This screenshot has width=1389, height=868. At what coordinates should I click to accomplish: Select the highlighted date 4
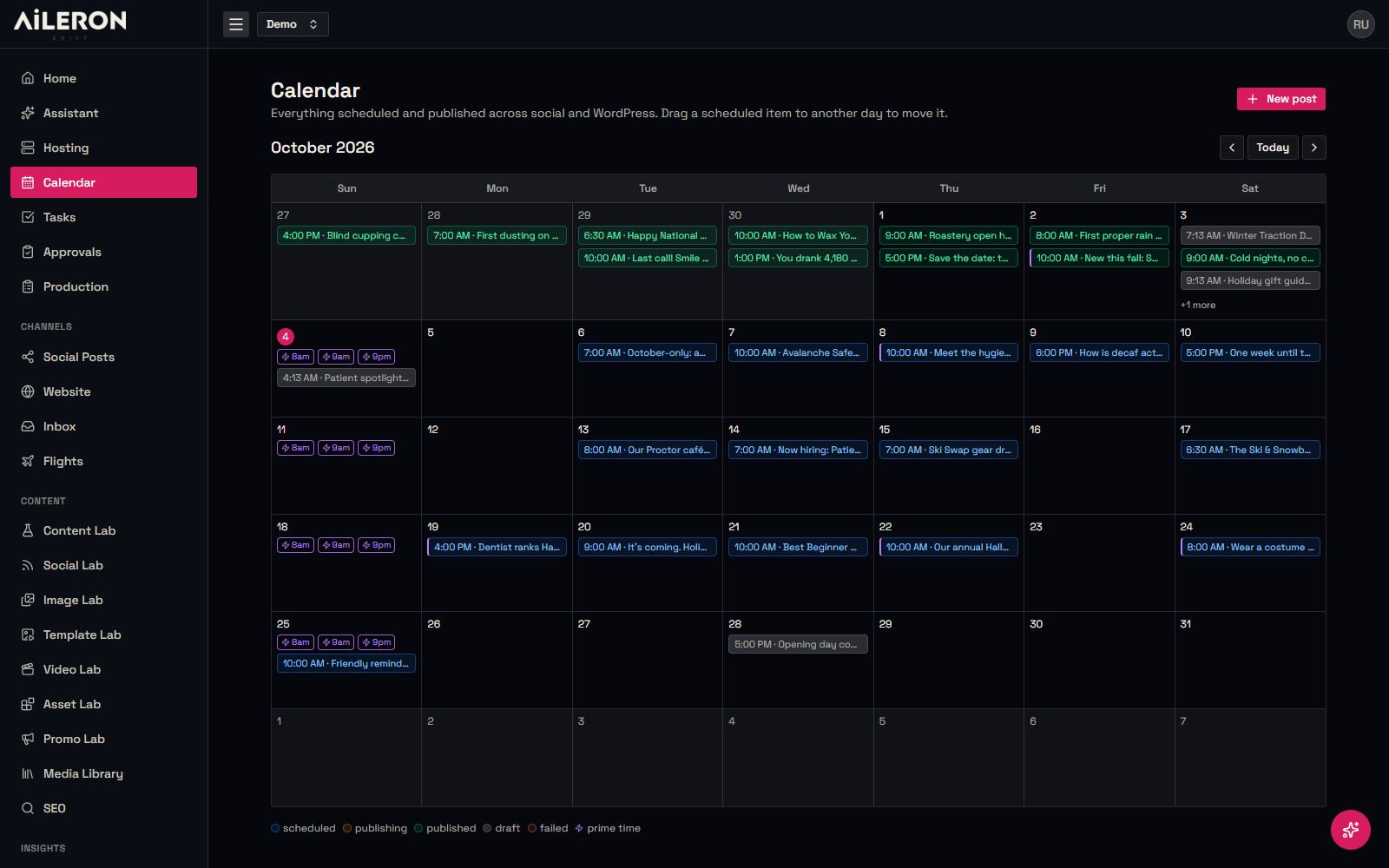[x=286, y=337]
